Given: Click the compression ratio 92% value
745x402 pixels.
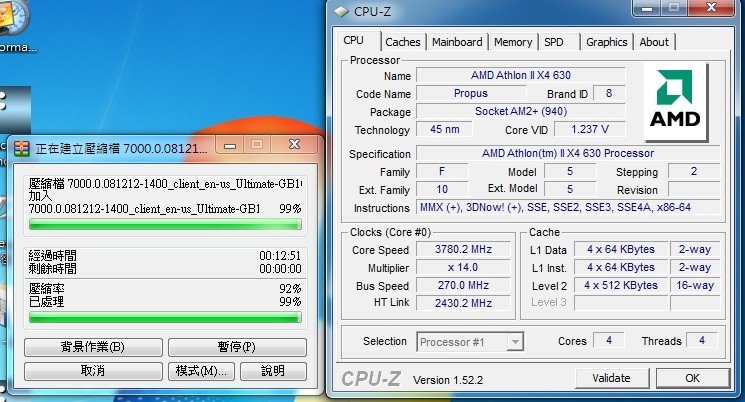Looking at the screenshot, I should (290, 289).
